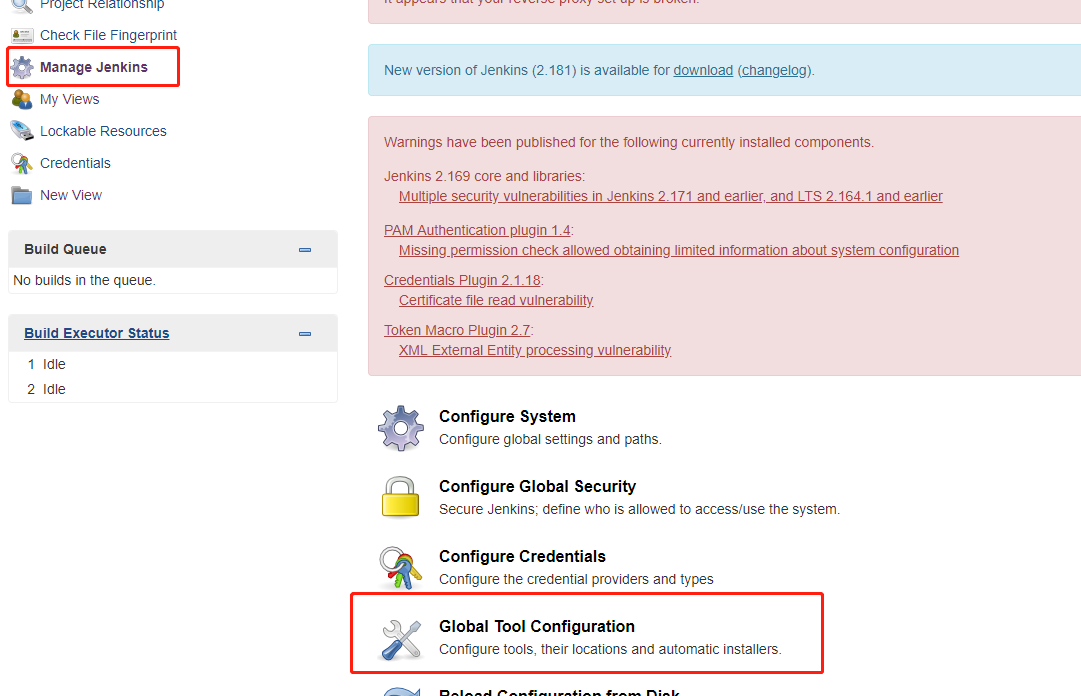Open Credentials Plugin 2.1.18 link

[x=462, y=280]
